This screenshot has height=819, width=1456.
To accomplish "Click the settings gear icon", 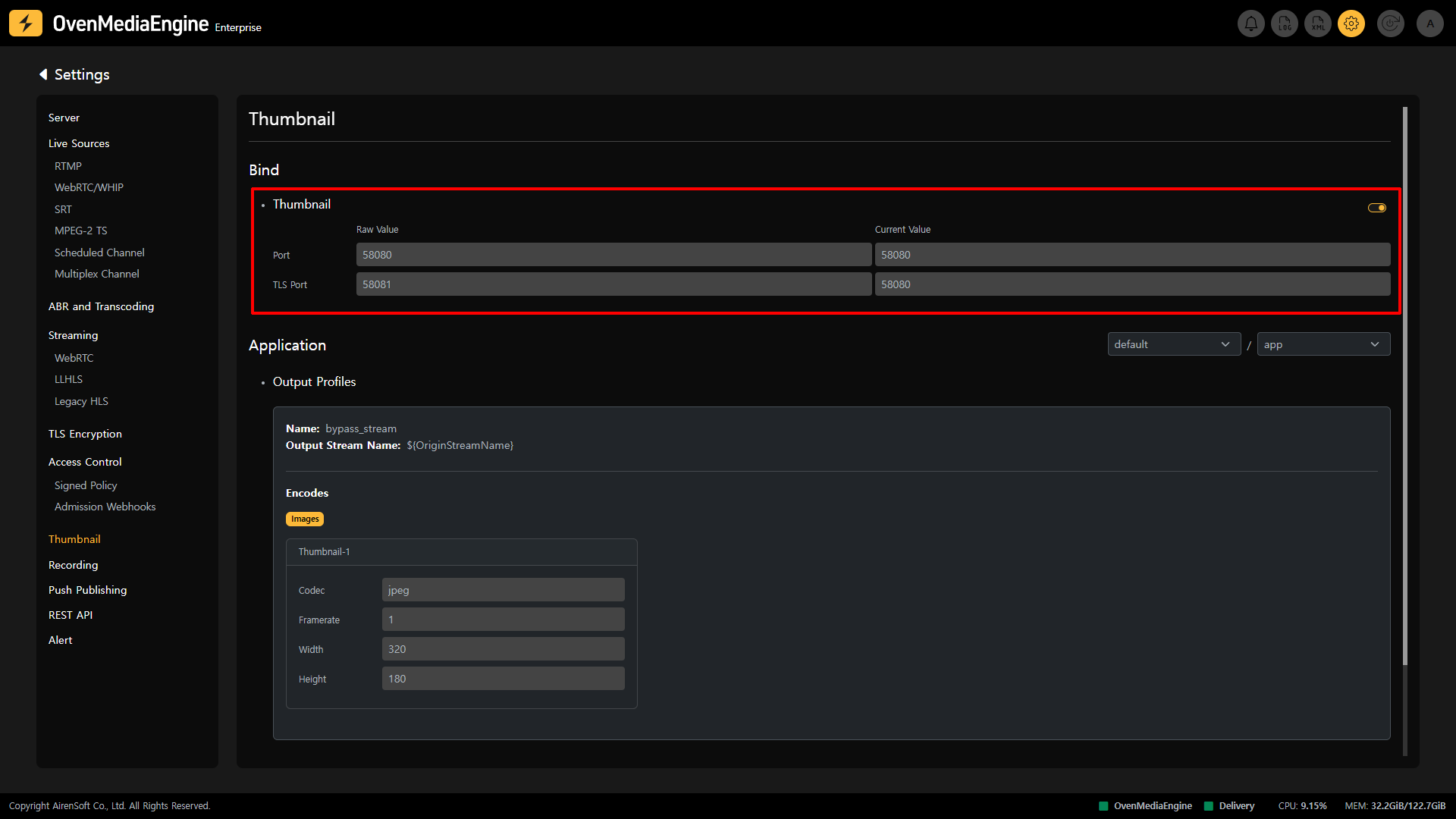I will (x=1351, y=24).
